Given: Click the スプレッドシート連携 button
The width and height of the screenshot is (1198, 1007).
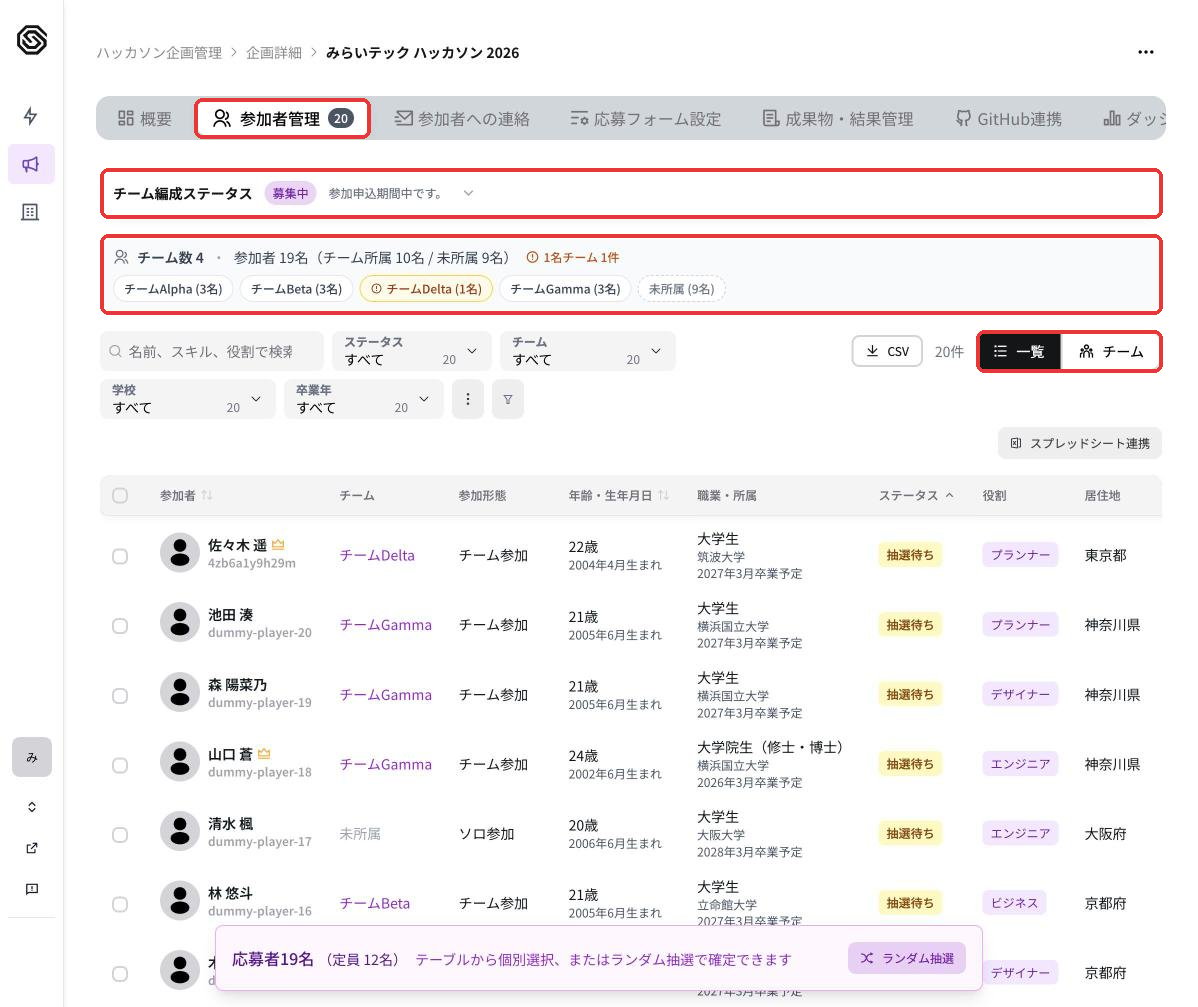Looking at the screenshot, I should [1080, 443].
